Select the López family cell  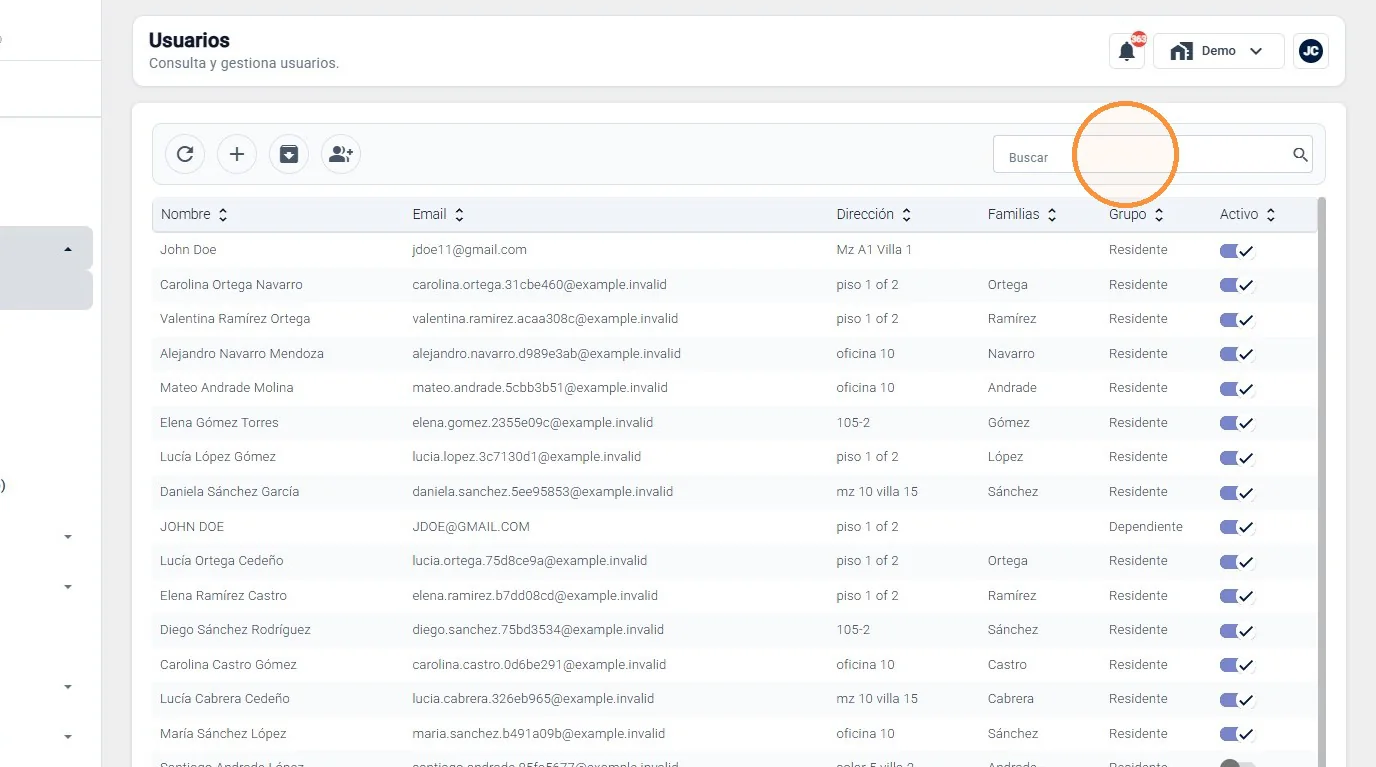point(1005,457)
